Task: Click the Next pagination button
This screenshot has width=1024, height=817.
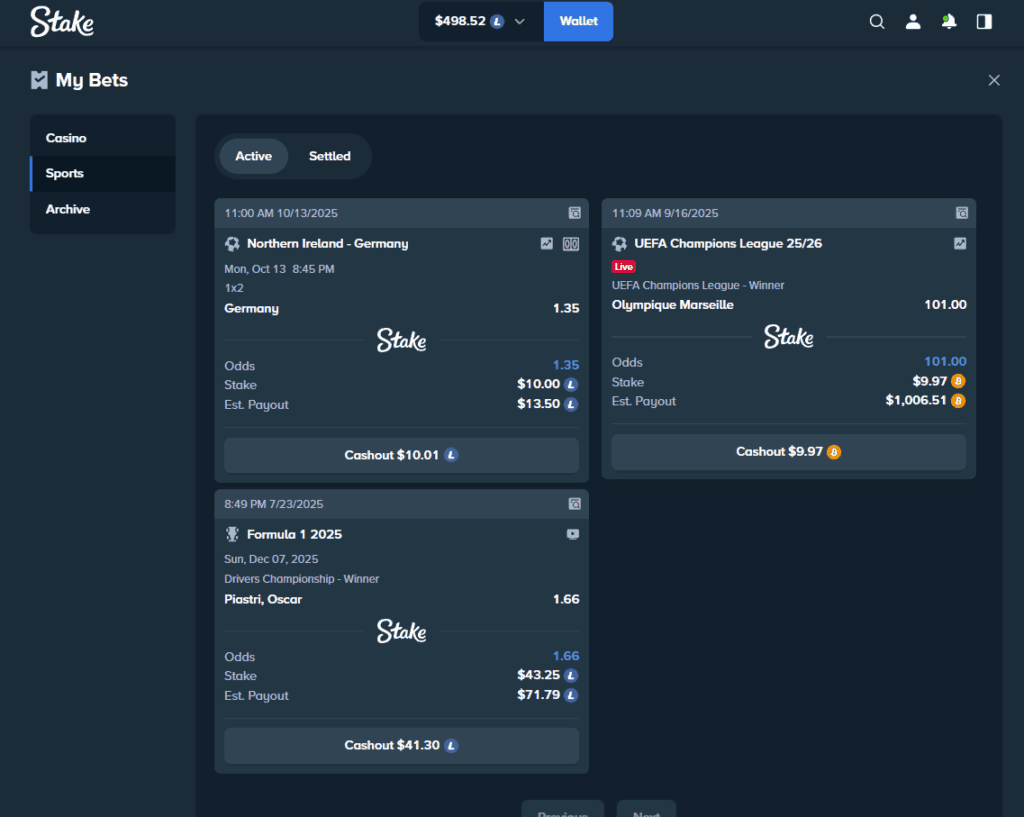Action: [x=646, y=812]
